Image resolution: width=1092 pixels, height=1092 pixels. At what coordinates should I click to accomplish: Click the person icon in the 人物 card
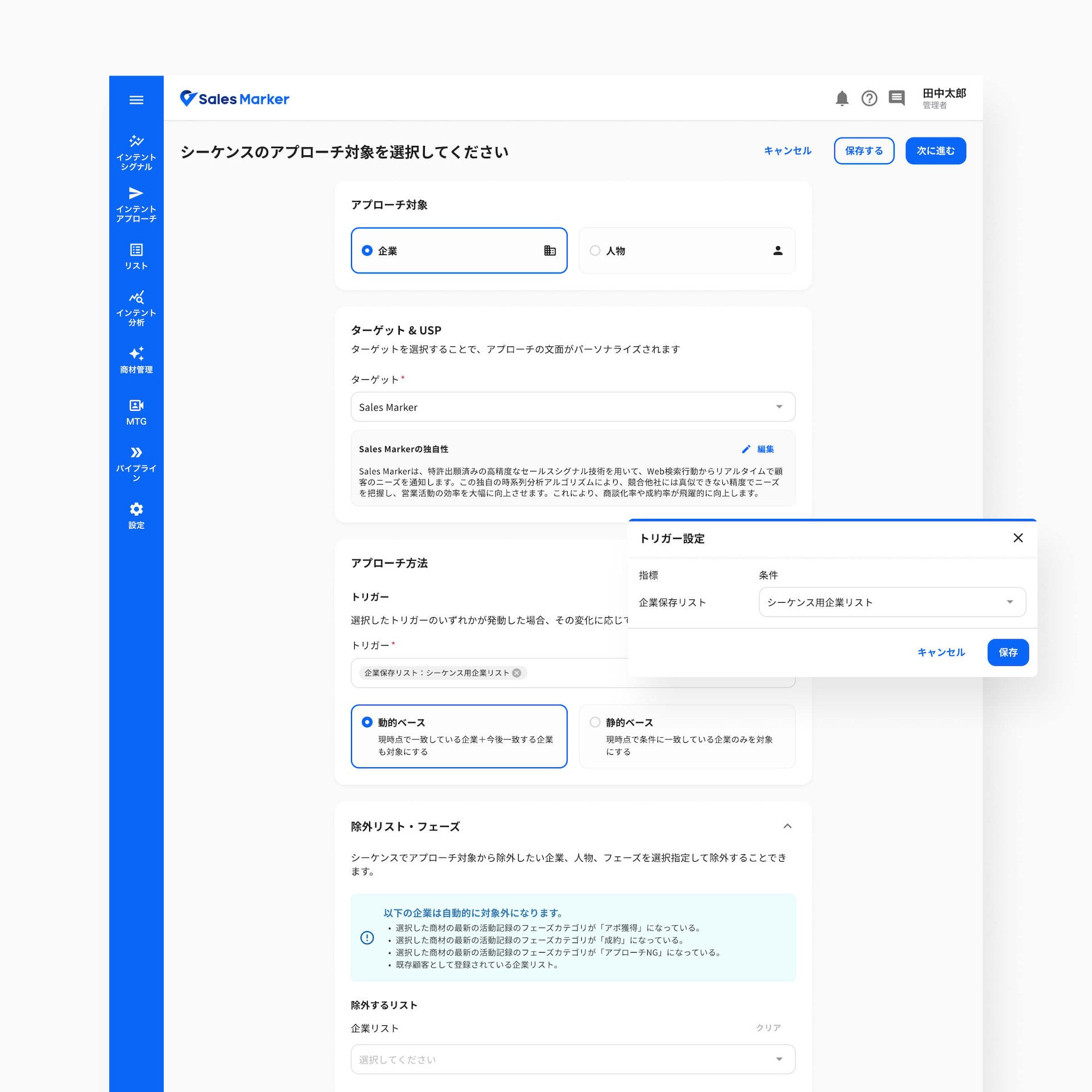[x=777, y=250]
